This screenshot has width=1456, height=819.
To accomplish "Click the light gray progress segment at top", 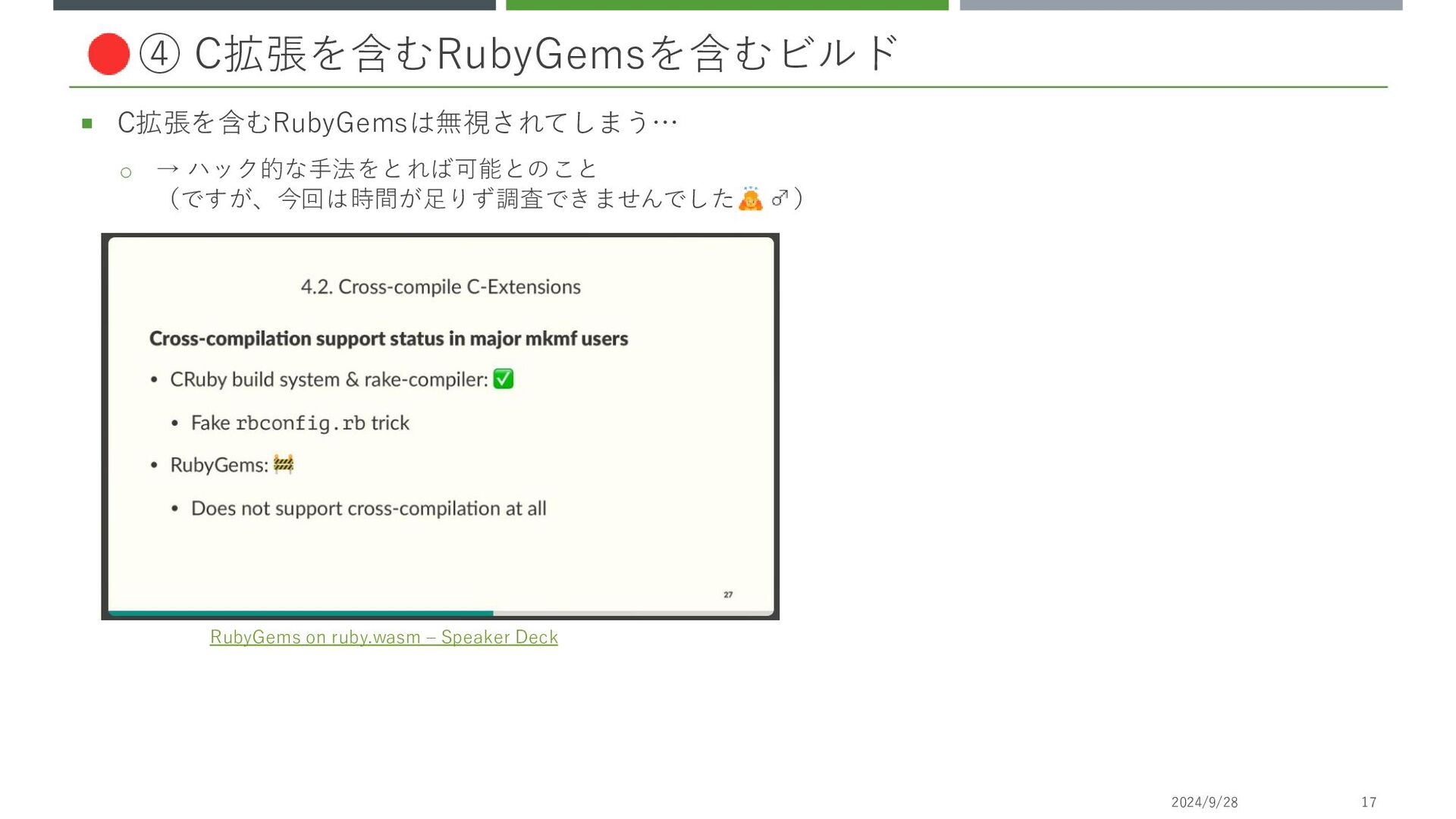I will pos(1181,5).
